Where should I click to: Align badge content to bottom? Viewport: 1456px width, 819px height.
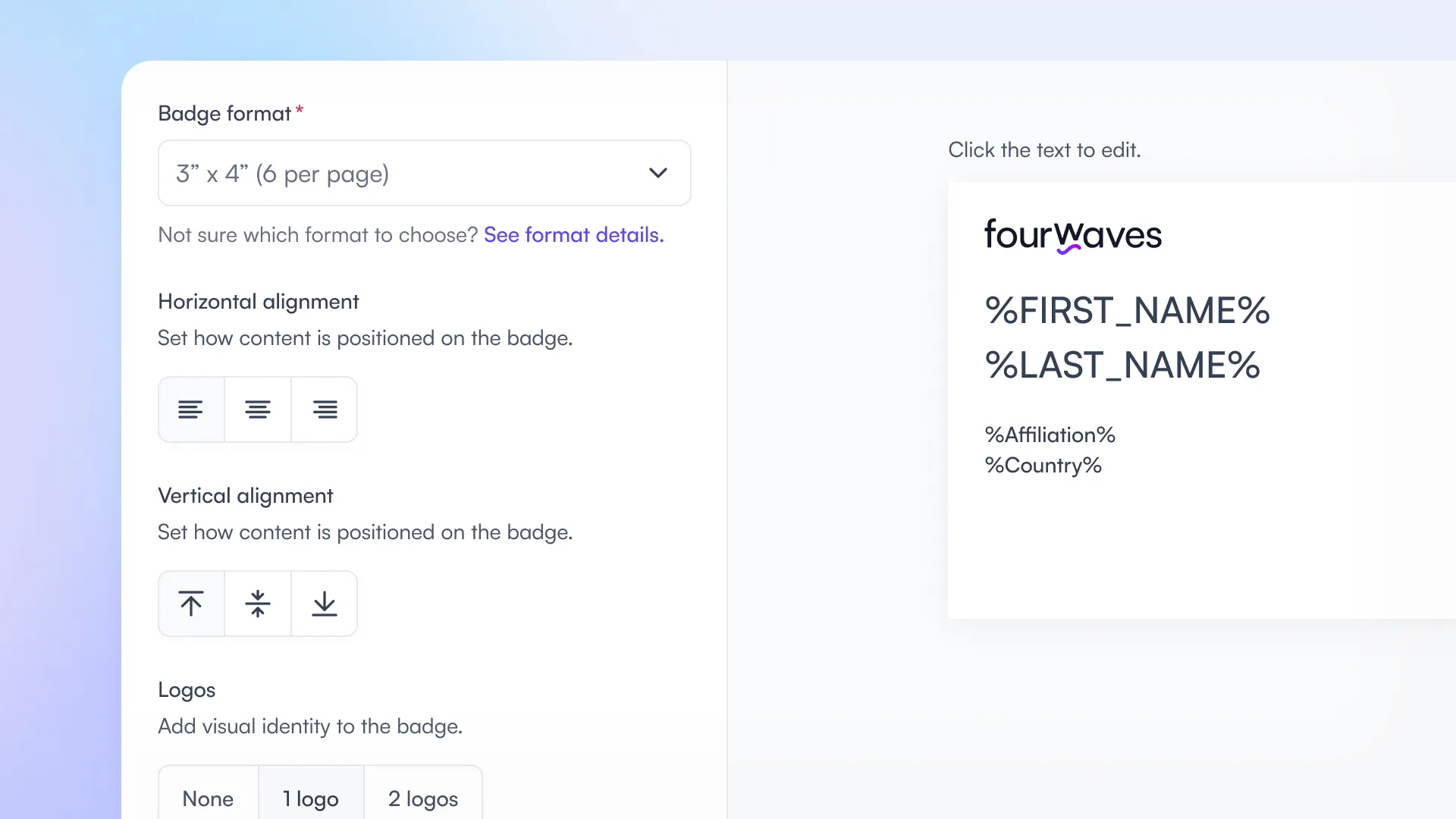coord(325,604)
